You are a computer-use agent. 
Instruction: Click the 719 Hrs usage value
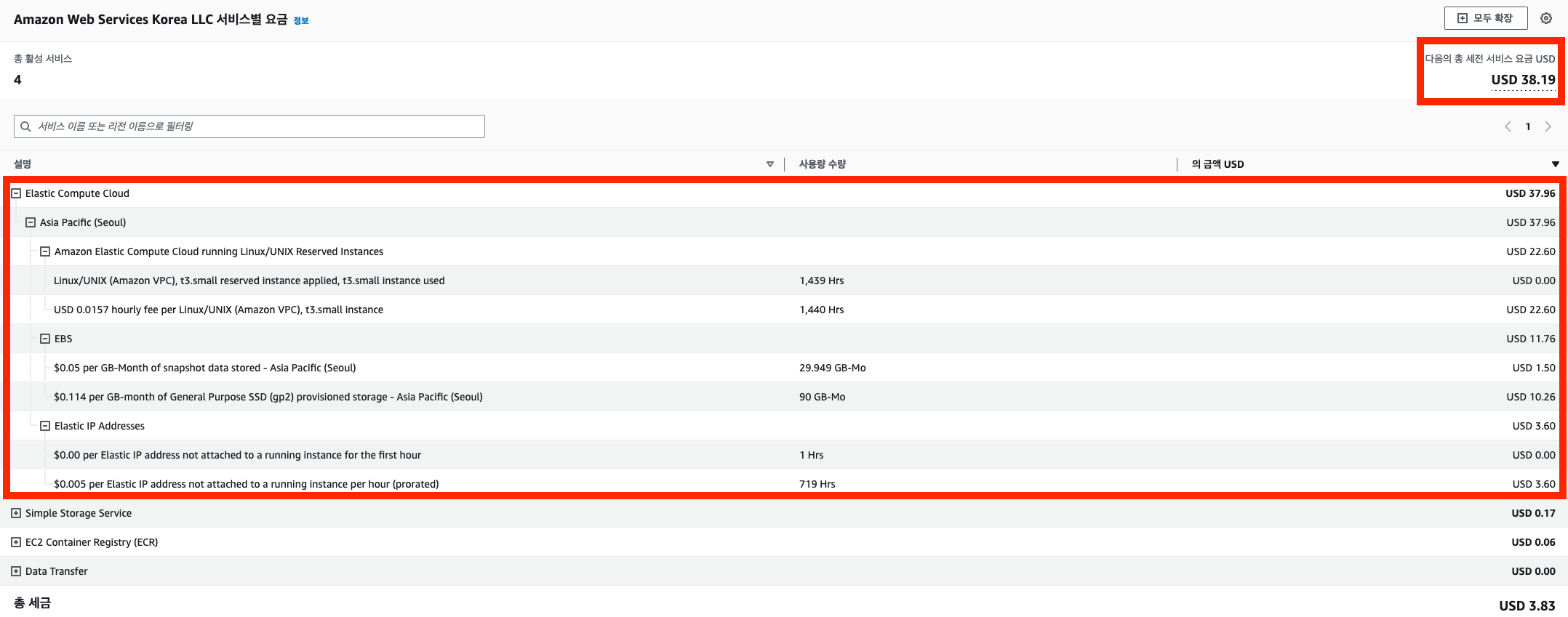tap(817, 484)
